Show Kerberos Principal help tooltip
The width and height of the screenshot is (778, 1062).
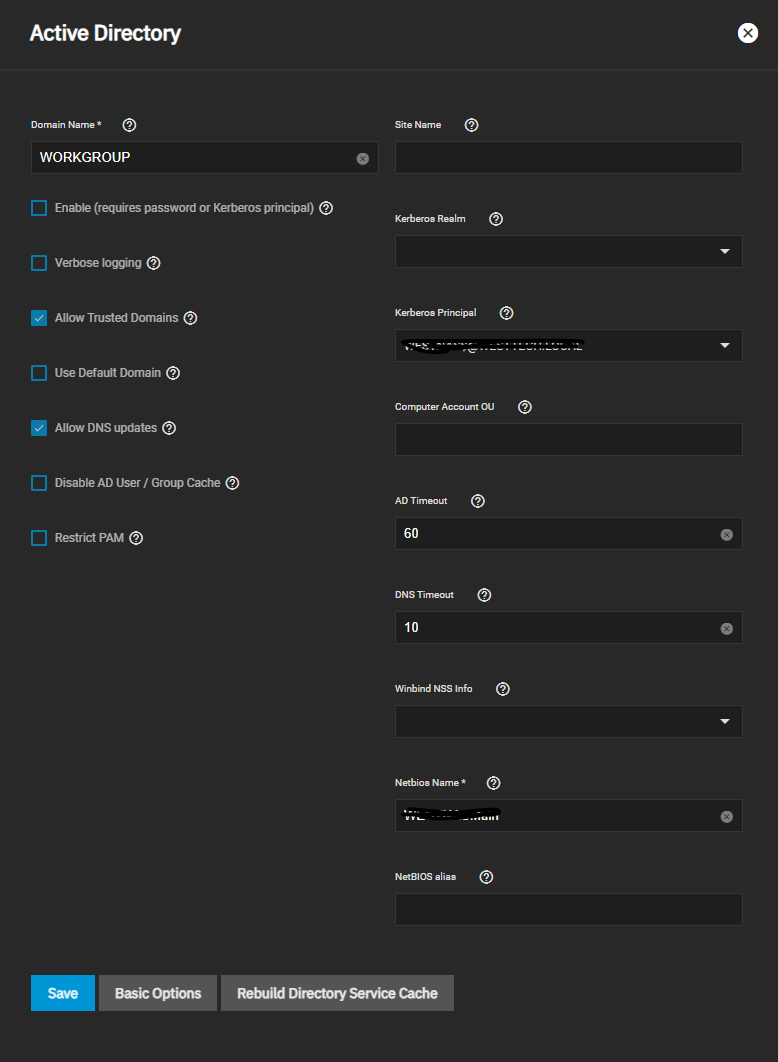(506, 313)
